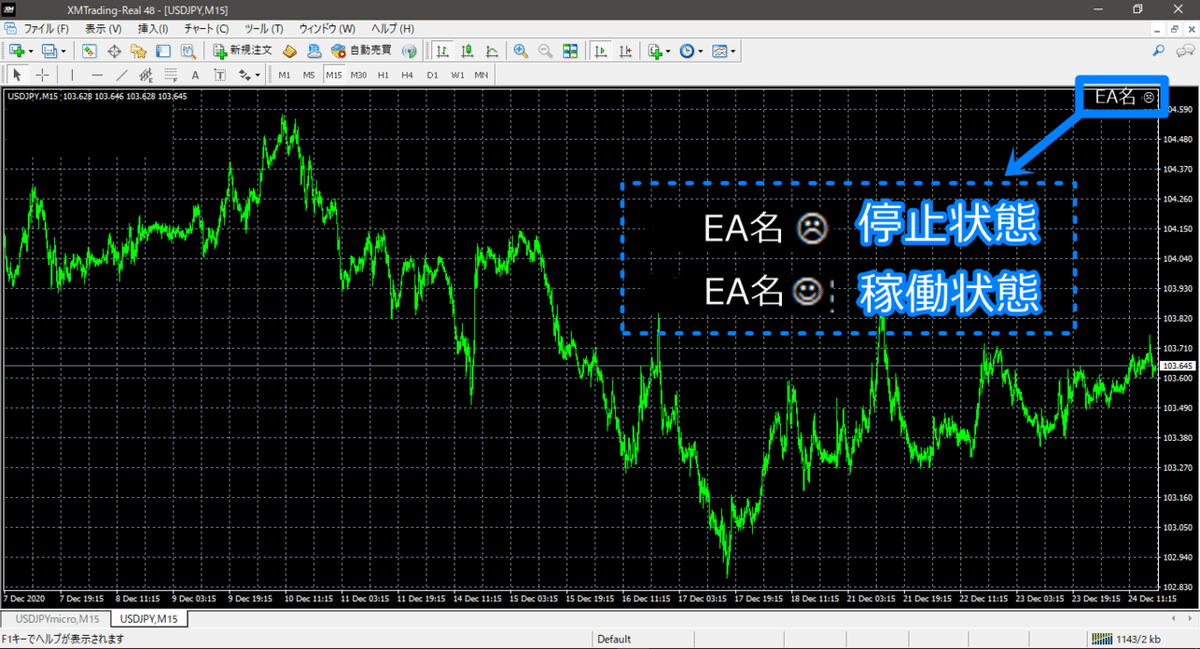Image resolution: width=1200 pixels, height=649 pixels.
Task: Toggle the 自動売買 auto trading button
Action: pos(362,50)
